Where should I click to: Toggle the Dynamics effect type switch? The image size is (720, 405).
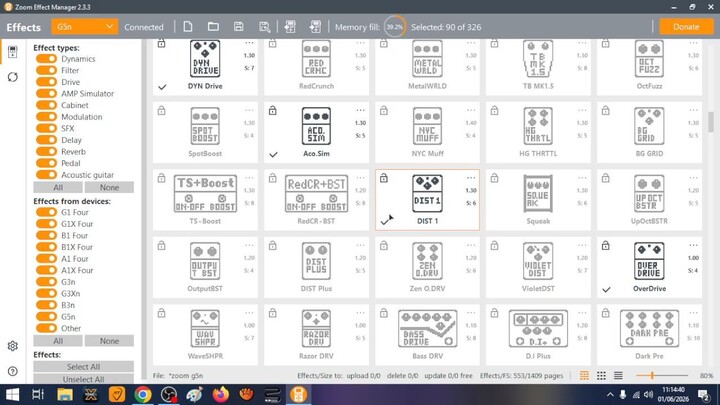pyautogui.click(x=46, y=59)
